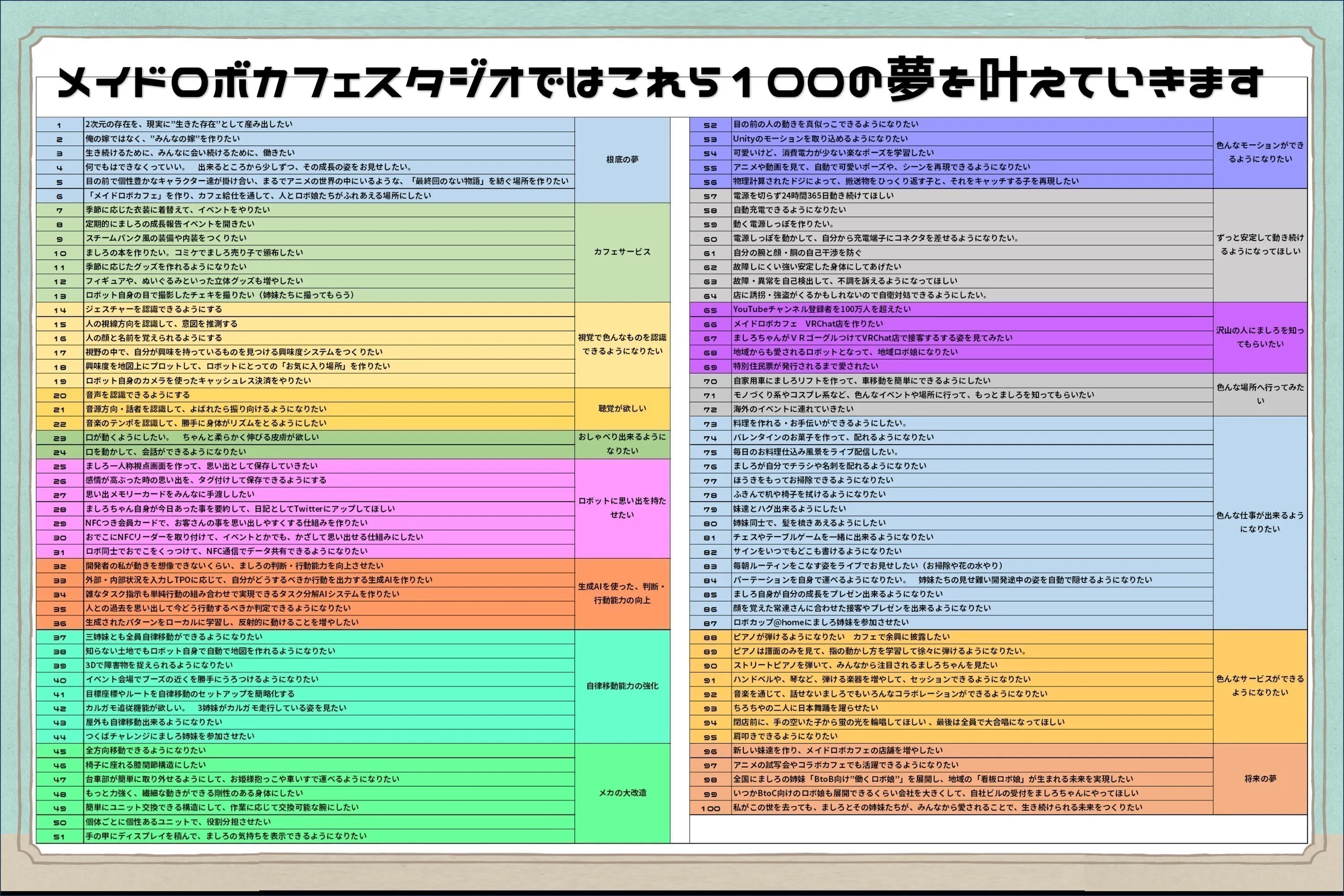Click the 根底の夢 category header cell
1344x896 pixels.
pos(622,160)
